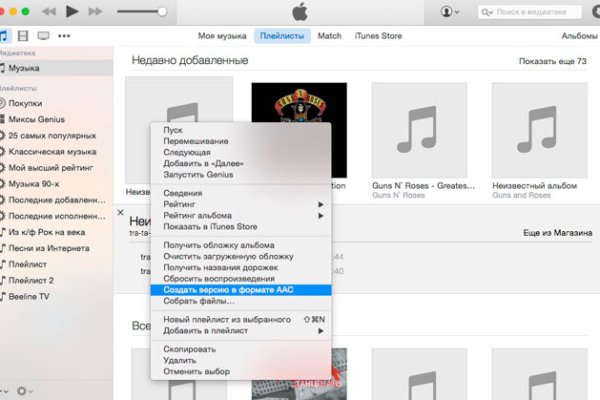
Task: Click the Guns N' Roses - Greates… title
Action: click(423, 186)
